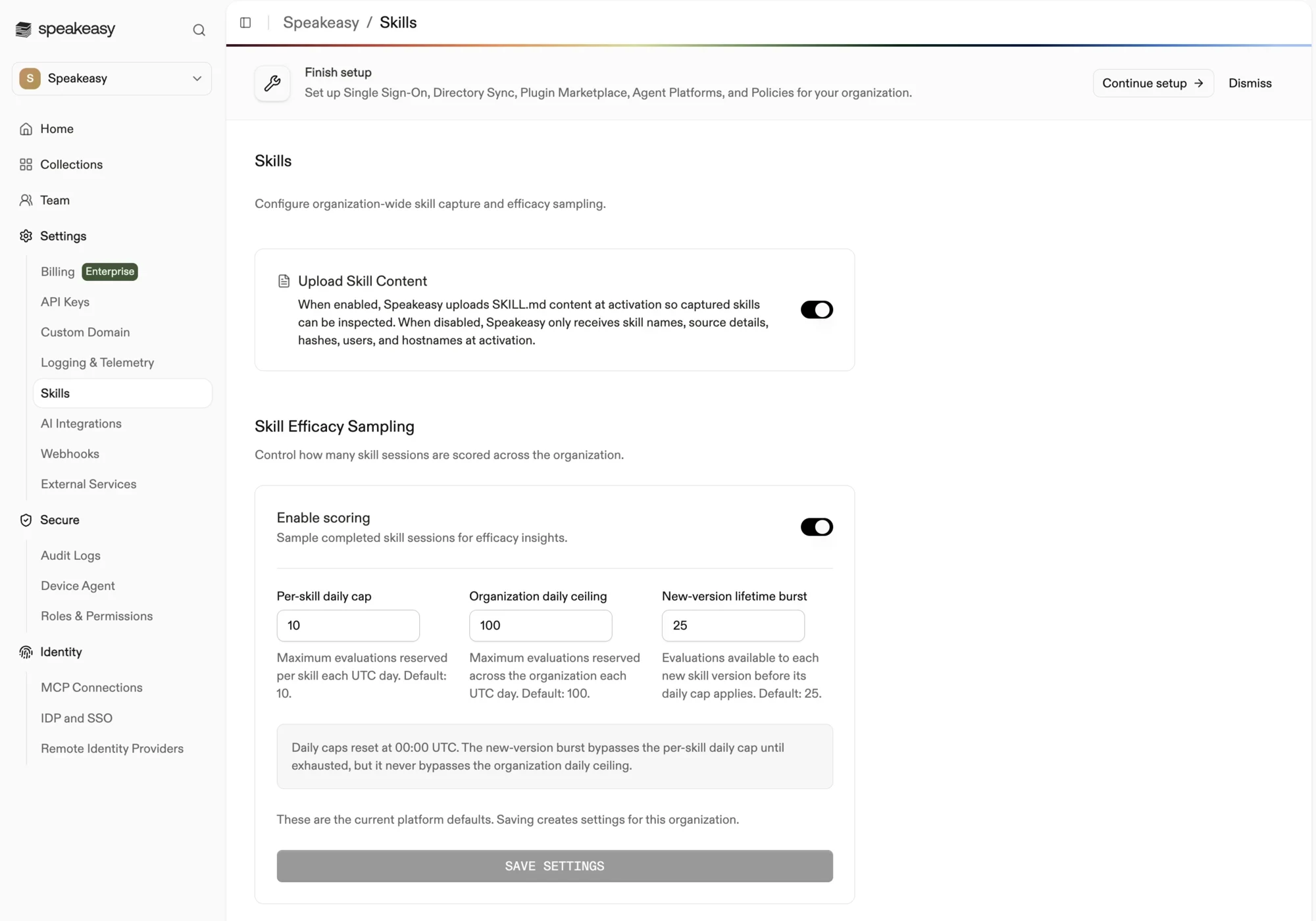Open the Home page

tap(57, 129)
